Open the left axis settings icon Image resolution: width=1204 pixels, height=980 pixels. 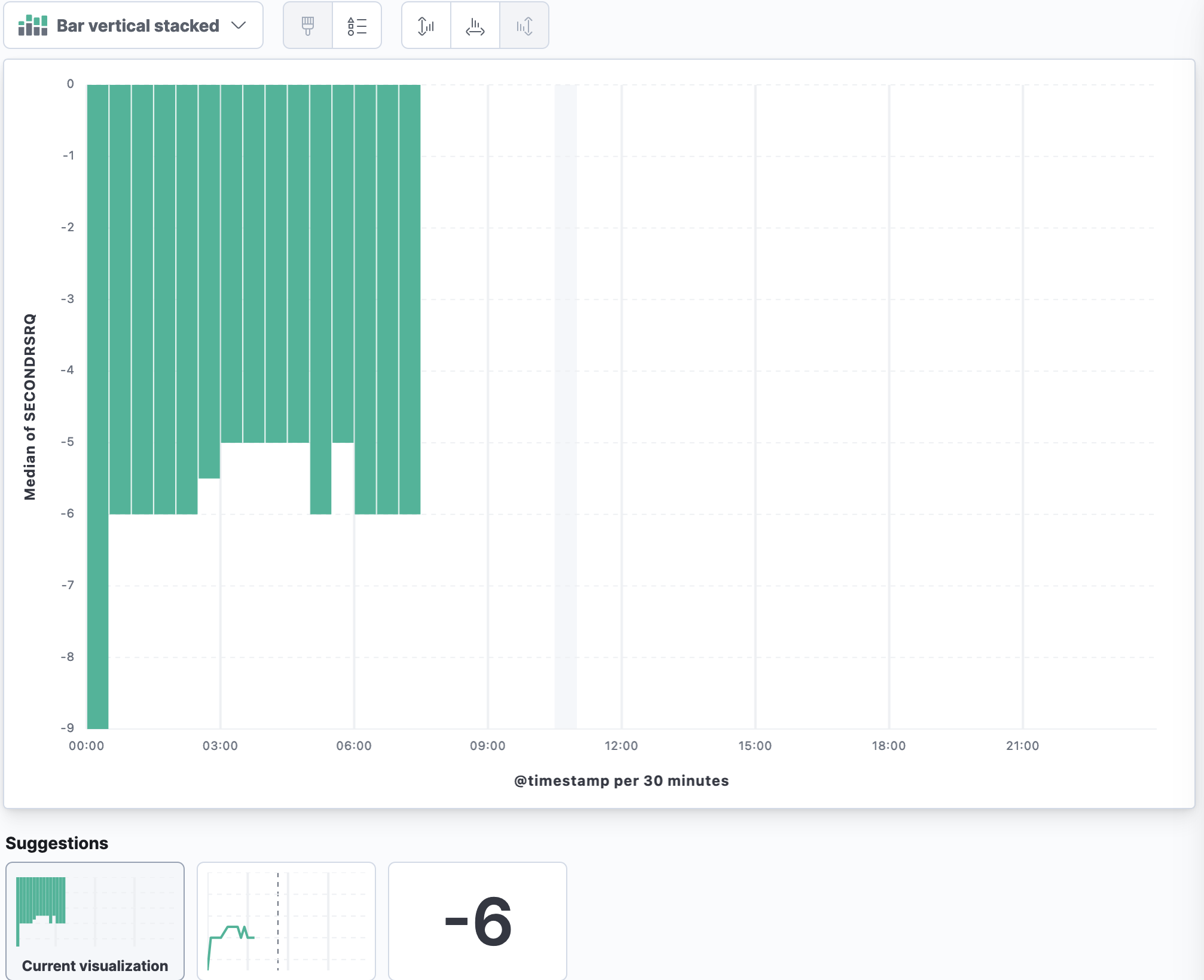coord(426,26)
